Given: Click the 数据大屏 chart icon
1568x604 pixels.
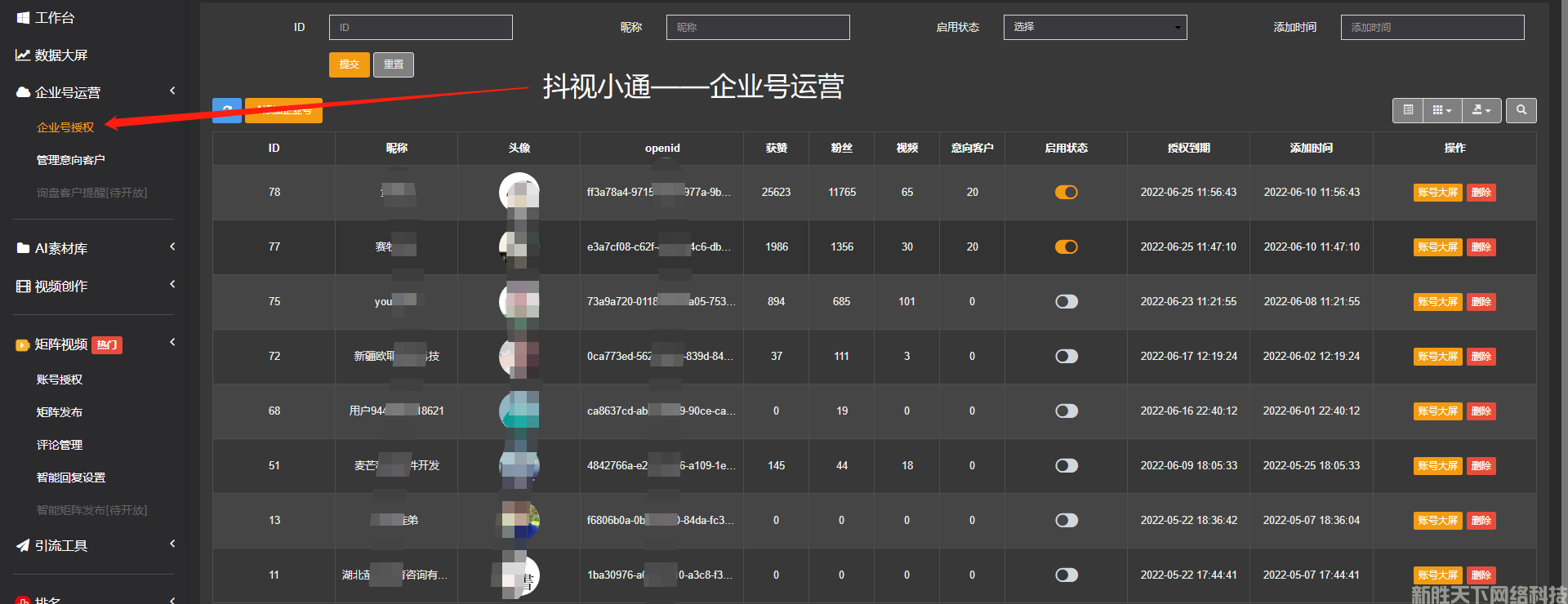Looking at the screenshot, I should tap(23, 55).
